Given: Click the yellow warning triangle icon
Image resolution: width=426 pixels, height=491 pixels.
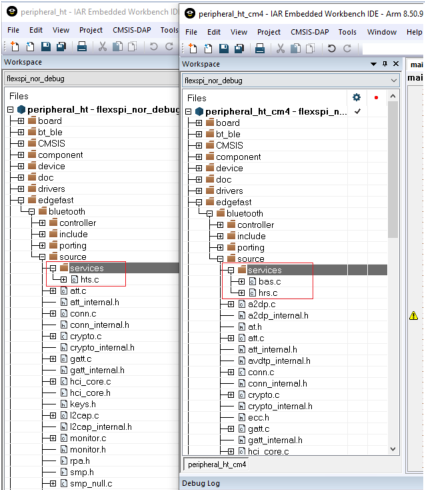Looking at the screenshot, I should 413,315.
